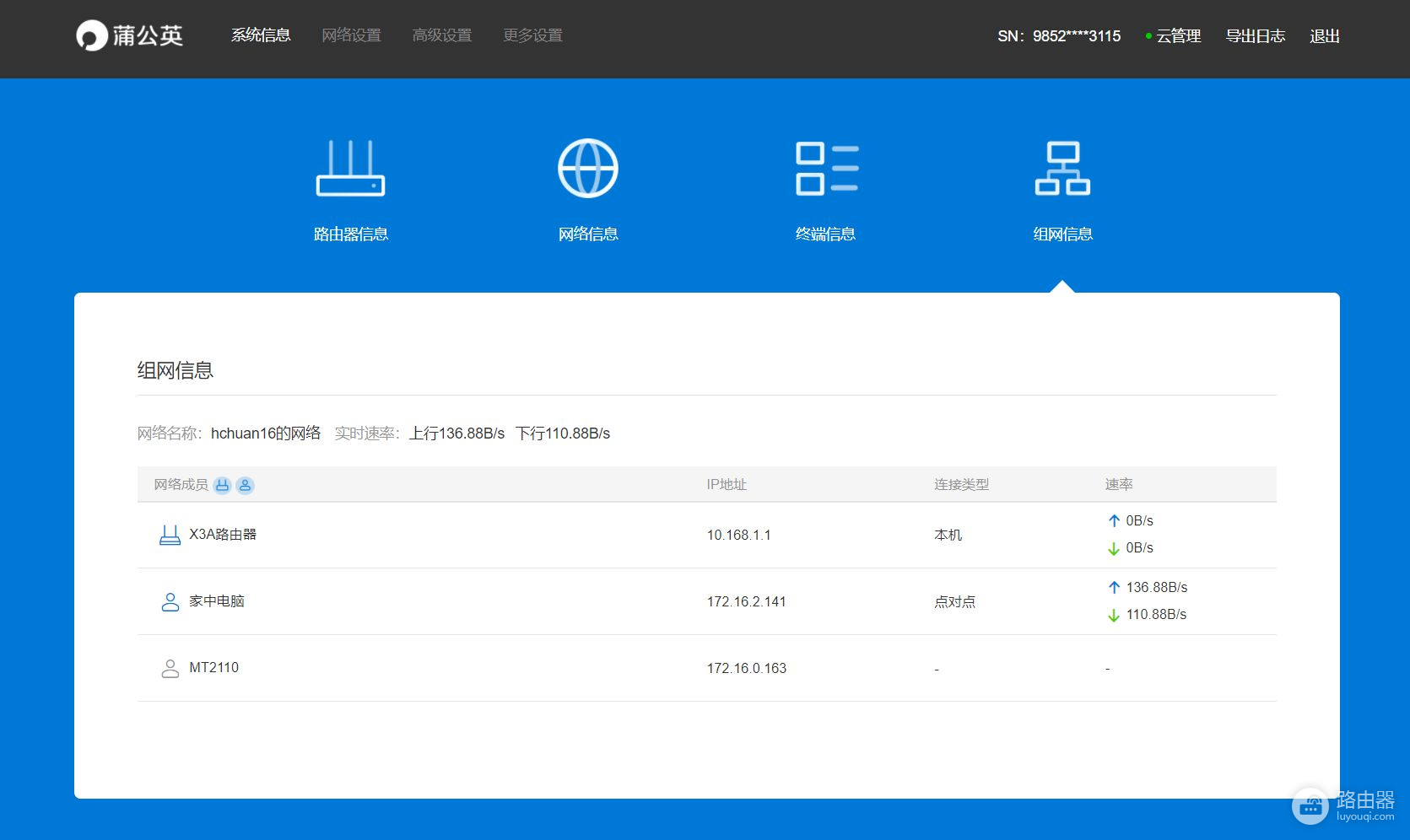
Task: Click connection type 本机
Action: pos(948,535)
